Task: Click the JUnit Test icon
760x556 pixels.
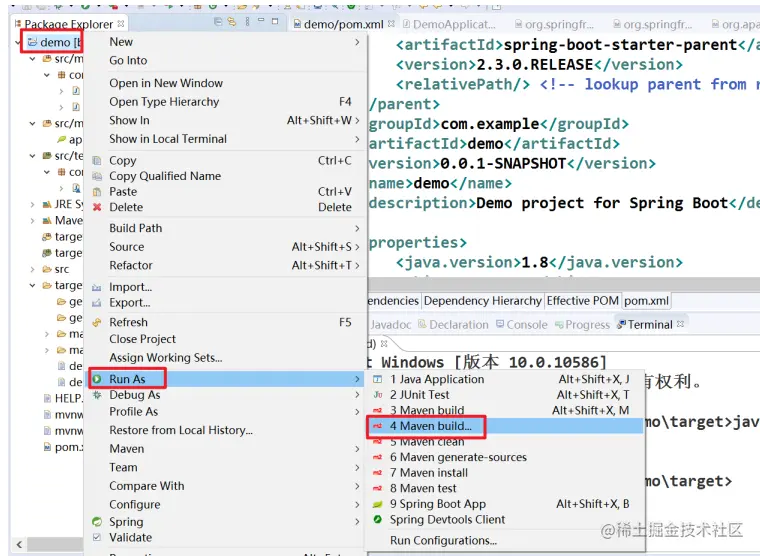Action: 378,395
